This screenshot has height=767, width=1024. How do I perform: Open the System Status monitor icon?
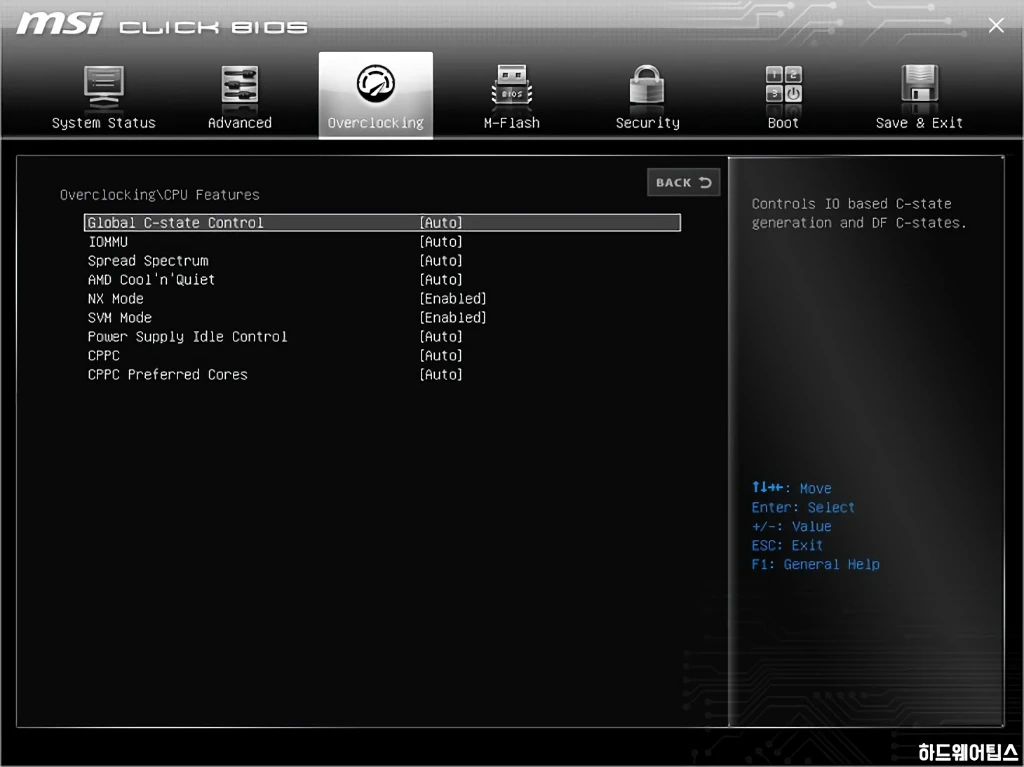point(103,87)
